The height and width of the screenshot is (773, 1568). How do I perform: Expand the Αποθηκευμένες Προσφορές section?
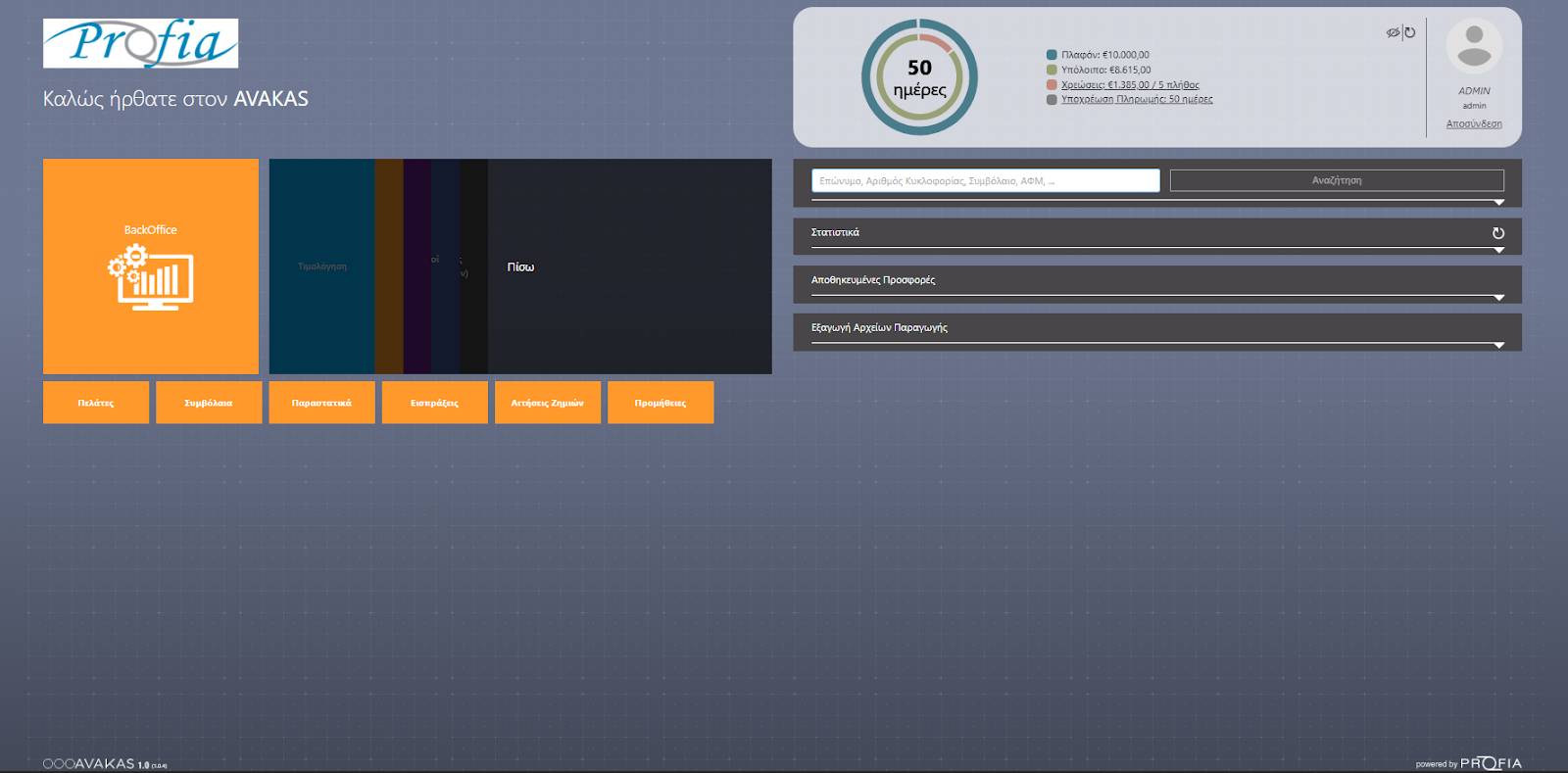tap(1498, 298)
